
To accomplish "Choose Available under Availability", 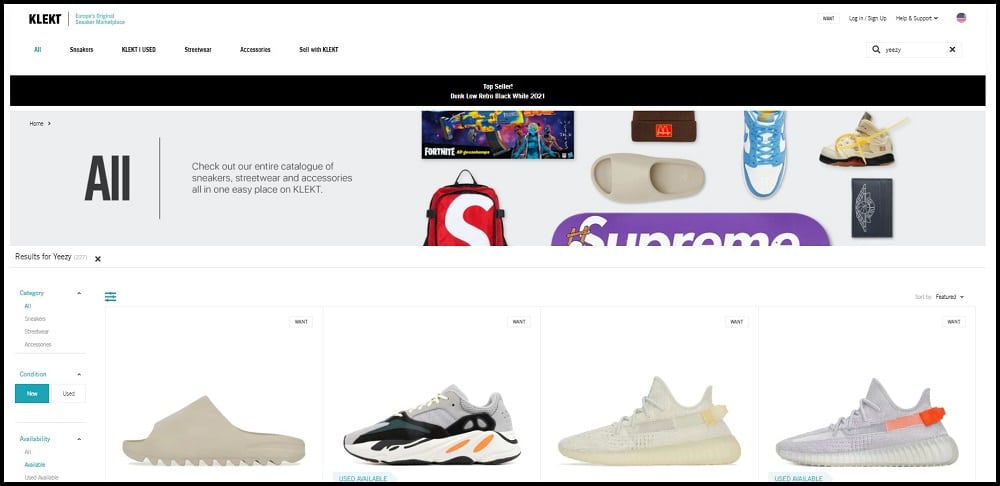I will (35, 464).
